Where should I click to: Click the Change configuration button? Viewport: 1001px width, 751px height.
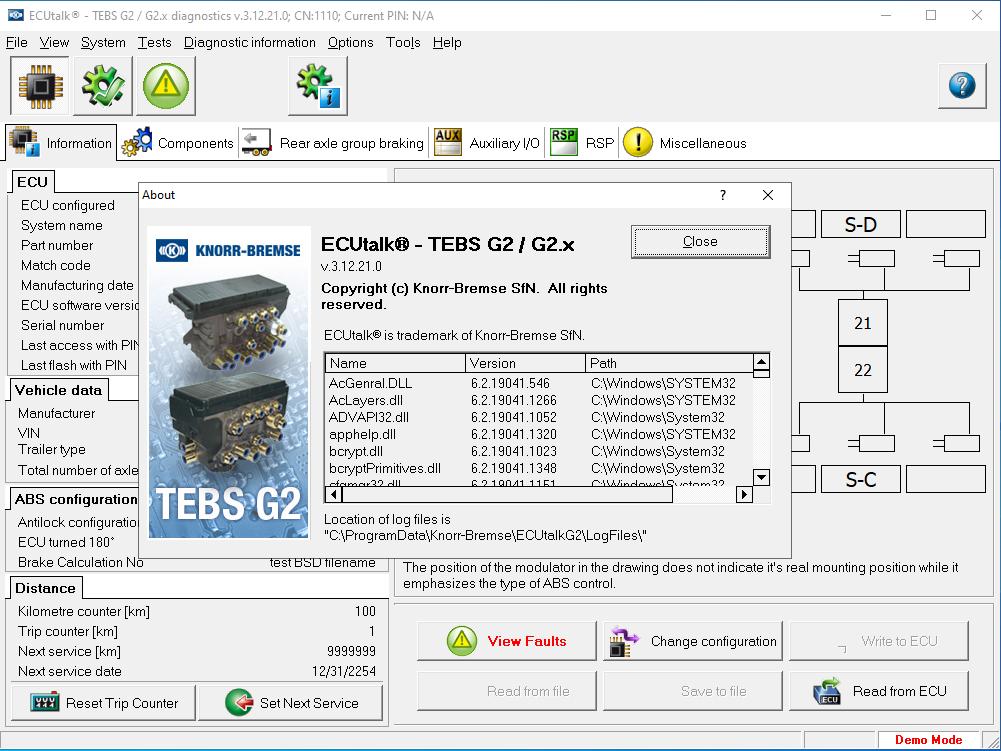(694, 641)
